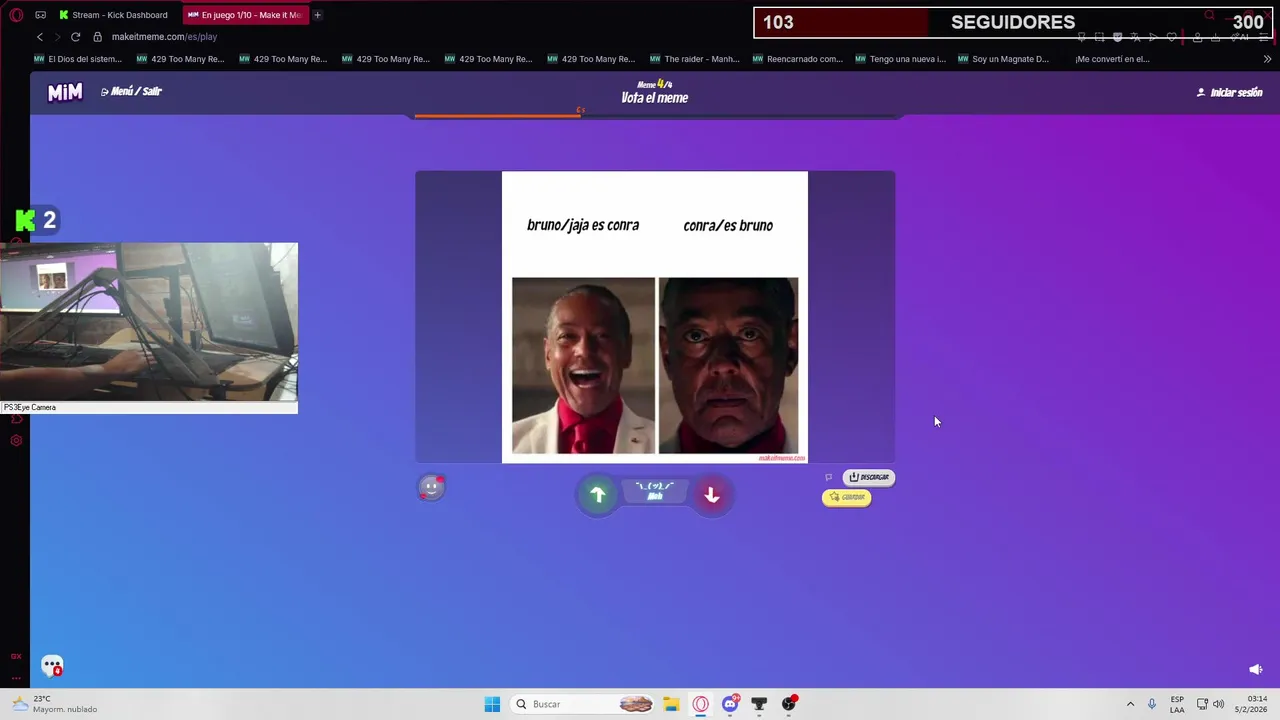Image resolution: width=1280 pixels, height=720 pixels.
Task: Open the chat bubble icon at bottom left
Action: pyautogui.click(x=52, y=666)
